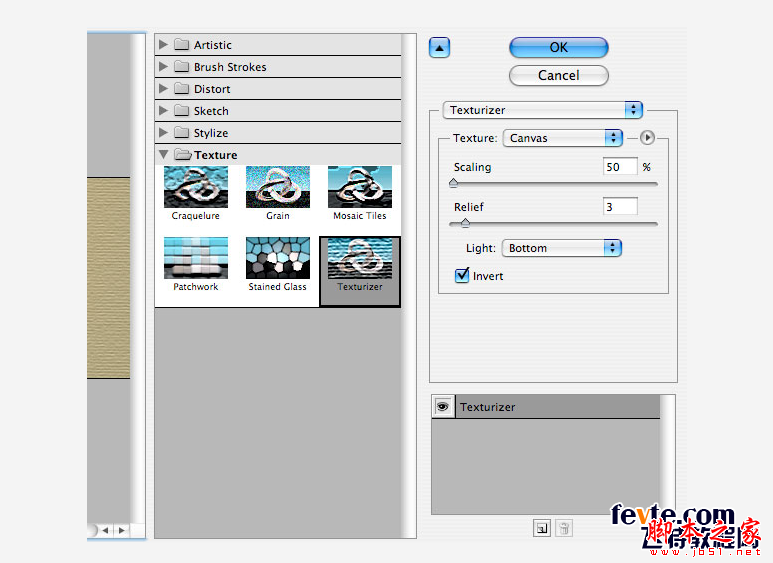Screen dimensions: 773x563
Task: Click the New Effect Layer icon
Action: click(542, 528)
